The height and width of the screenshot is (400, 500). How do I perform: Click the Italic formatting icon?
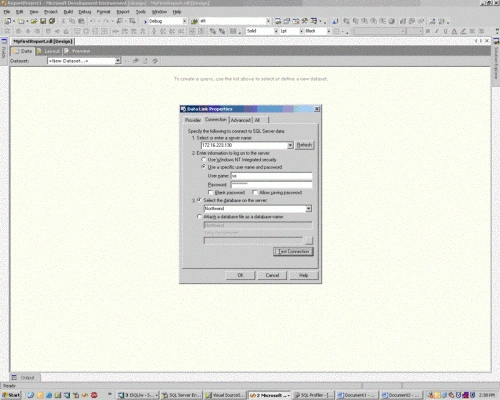[437, 31]
